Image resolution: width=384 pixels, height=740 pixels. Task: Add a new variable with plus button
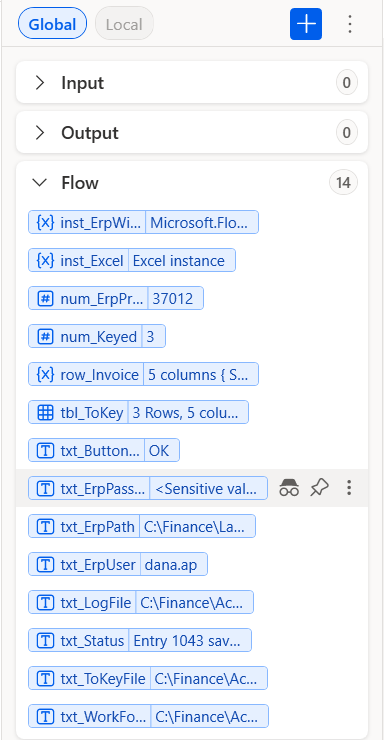306,24
